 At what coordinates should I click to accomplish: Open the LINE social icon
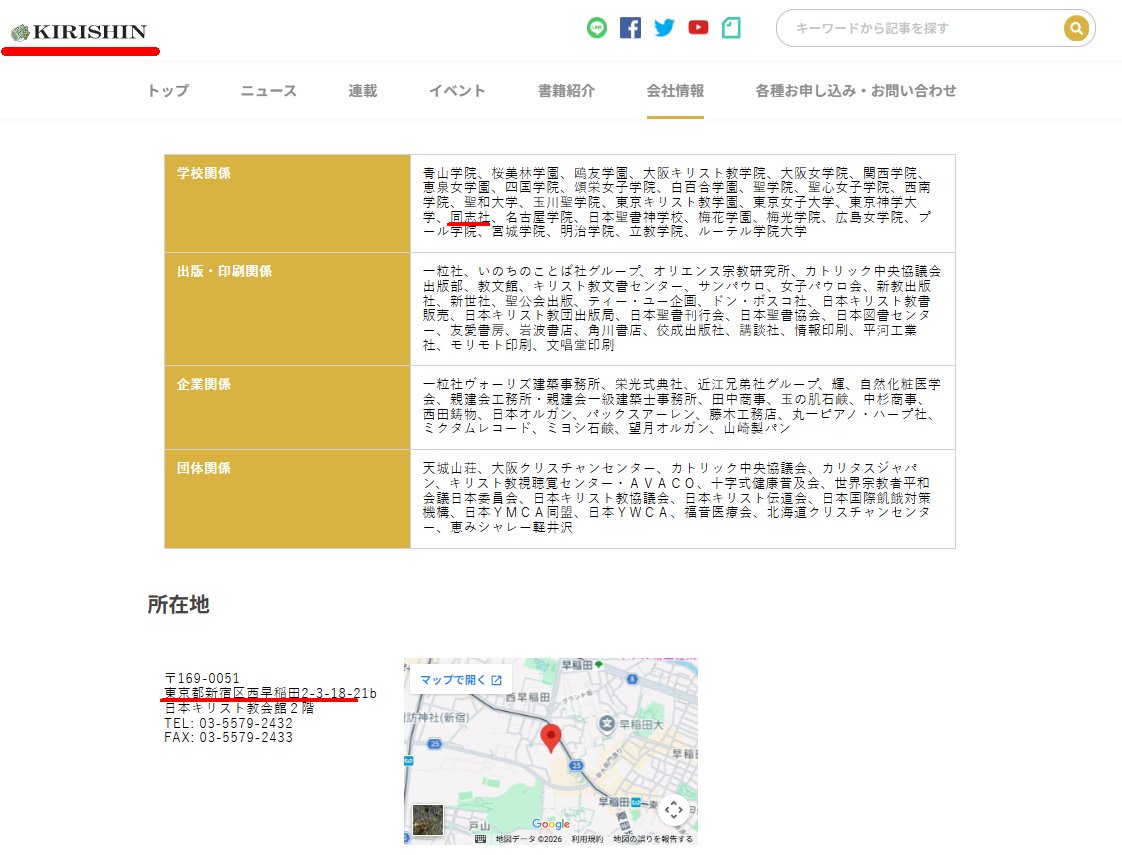point(597,28)
